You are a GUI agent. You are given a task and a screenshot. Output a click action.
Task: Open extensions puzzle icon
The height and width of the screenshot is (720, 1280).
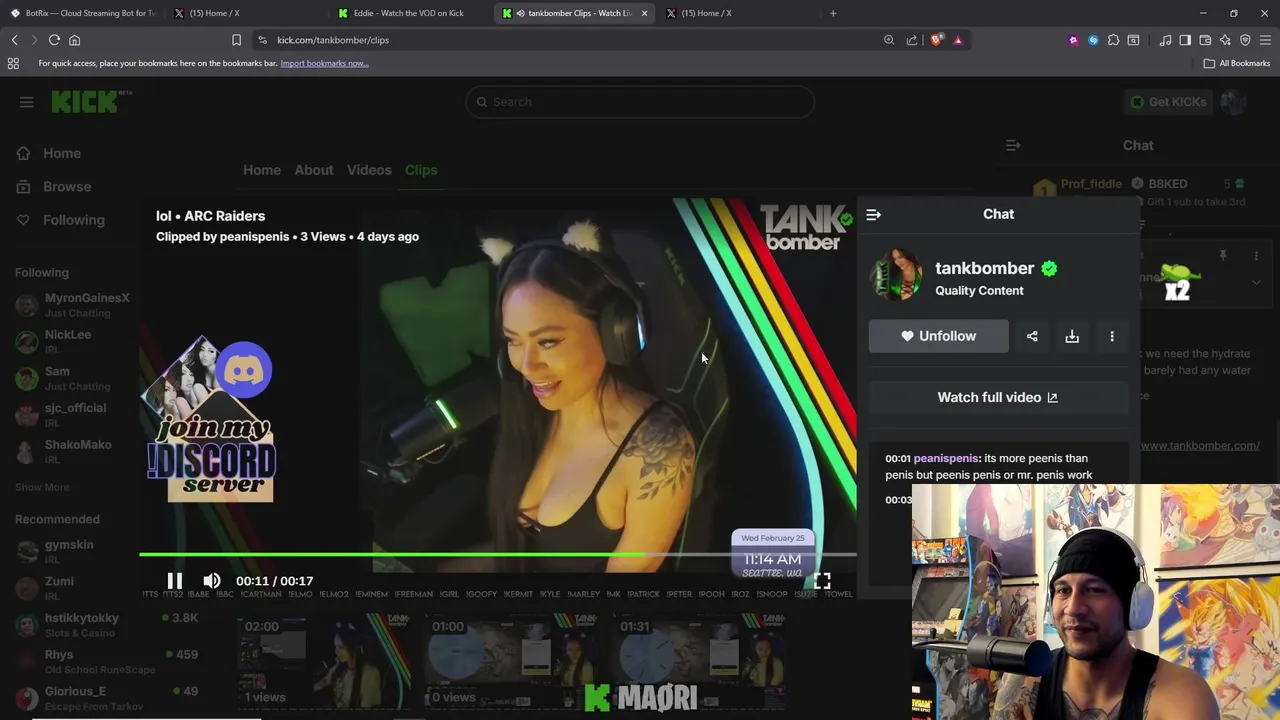1113,40
